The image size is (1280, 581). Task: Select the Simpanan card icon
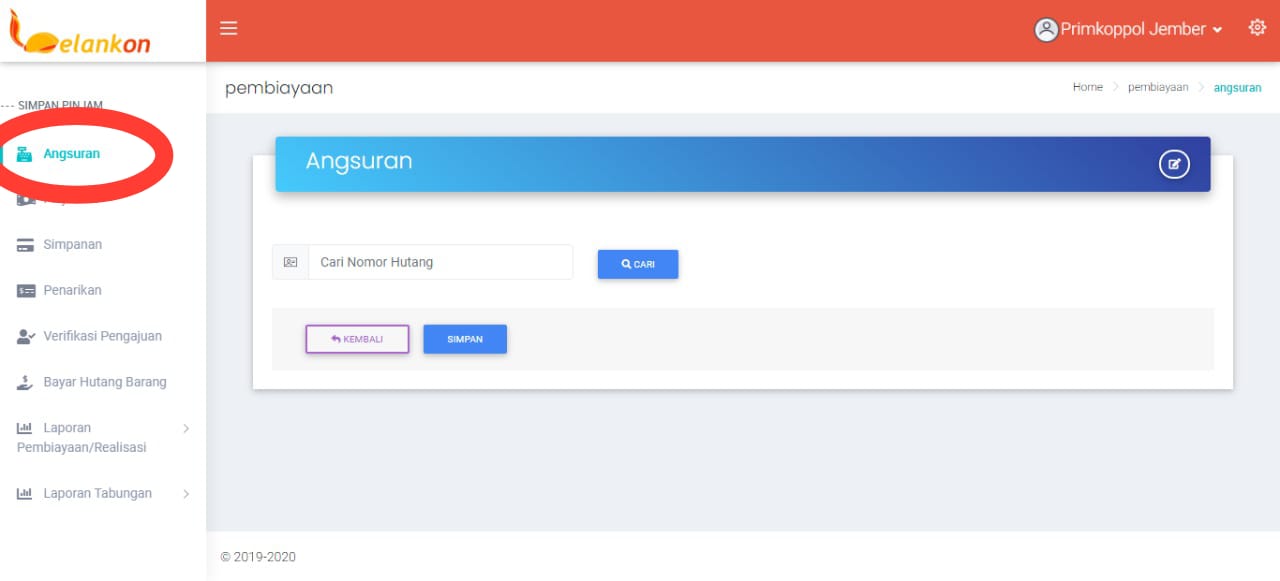click(26, 245)
